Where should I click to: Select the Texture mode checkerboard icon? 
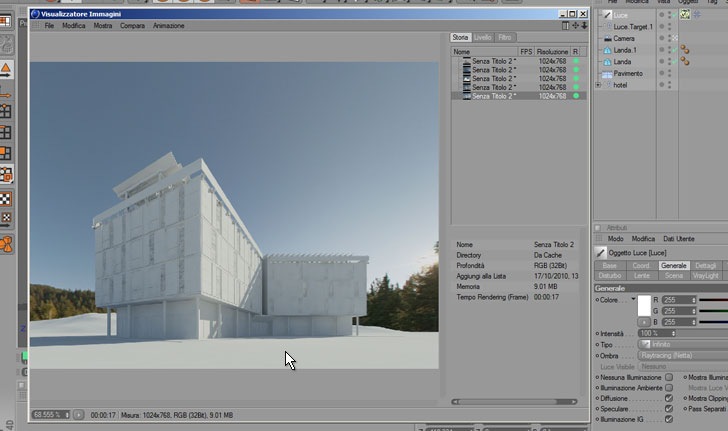pyautogui.click(x=5, y=199)
